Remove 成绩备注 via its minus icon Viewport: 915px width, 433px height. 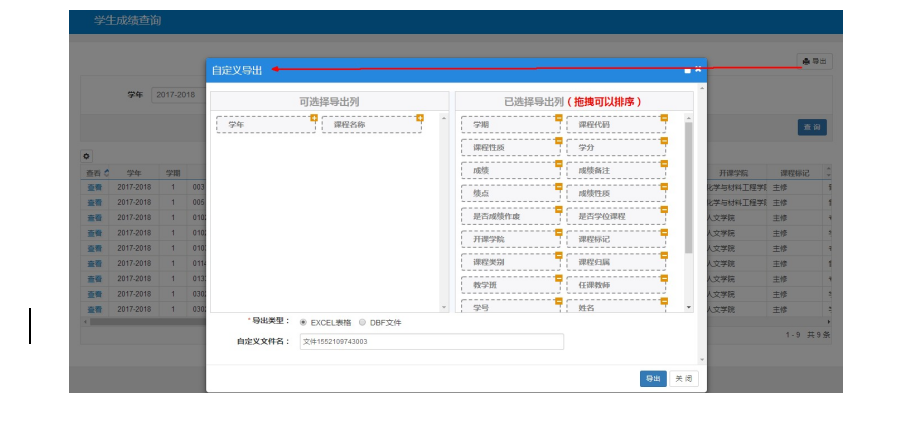[663, 164]
